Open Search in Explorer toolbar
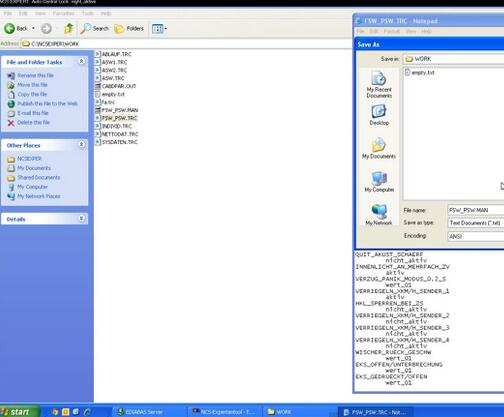The image size is (504, 417). pyautogui.click(x=95, y=29)
